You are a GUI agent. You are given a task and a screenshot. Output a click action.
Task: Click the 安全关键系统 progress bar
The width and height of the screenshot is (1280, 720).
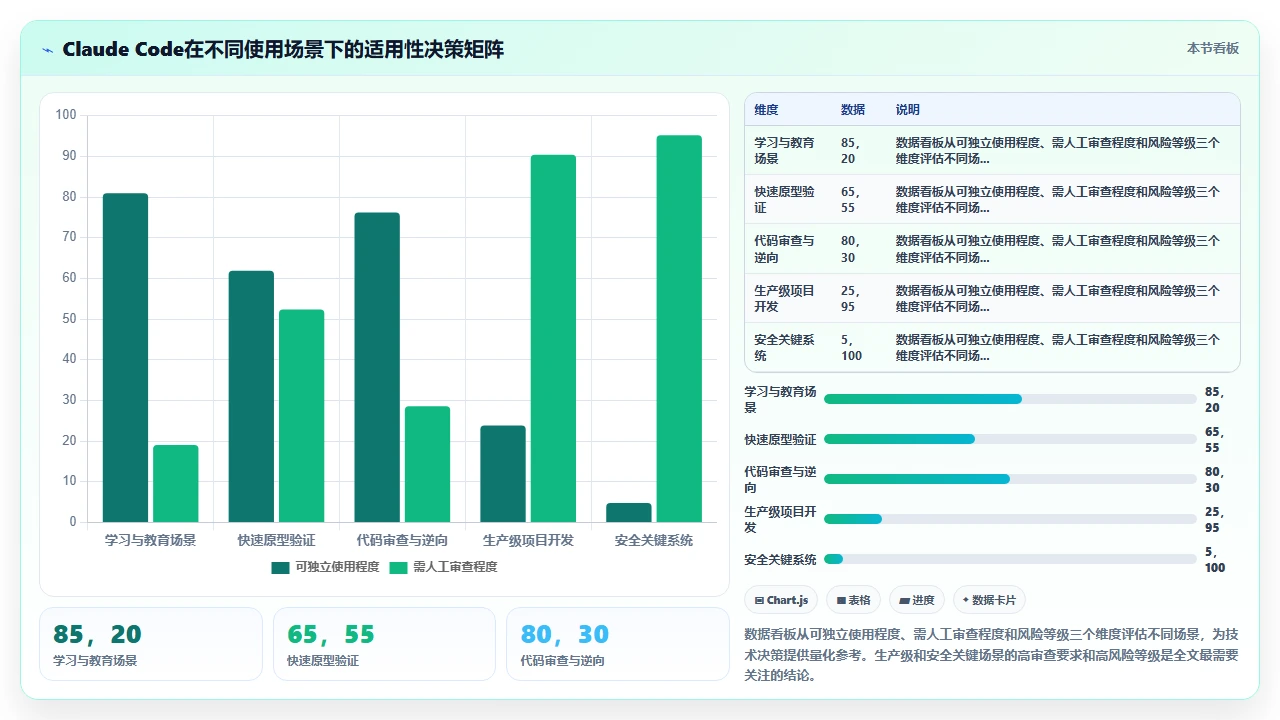pyautogui.click(x=1010, y=559)
